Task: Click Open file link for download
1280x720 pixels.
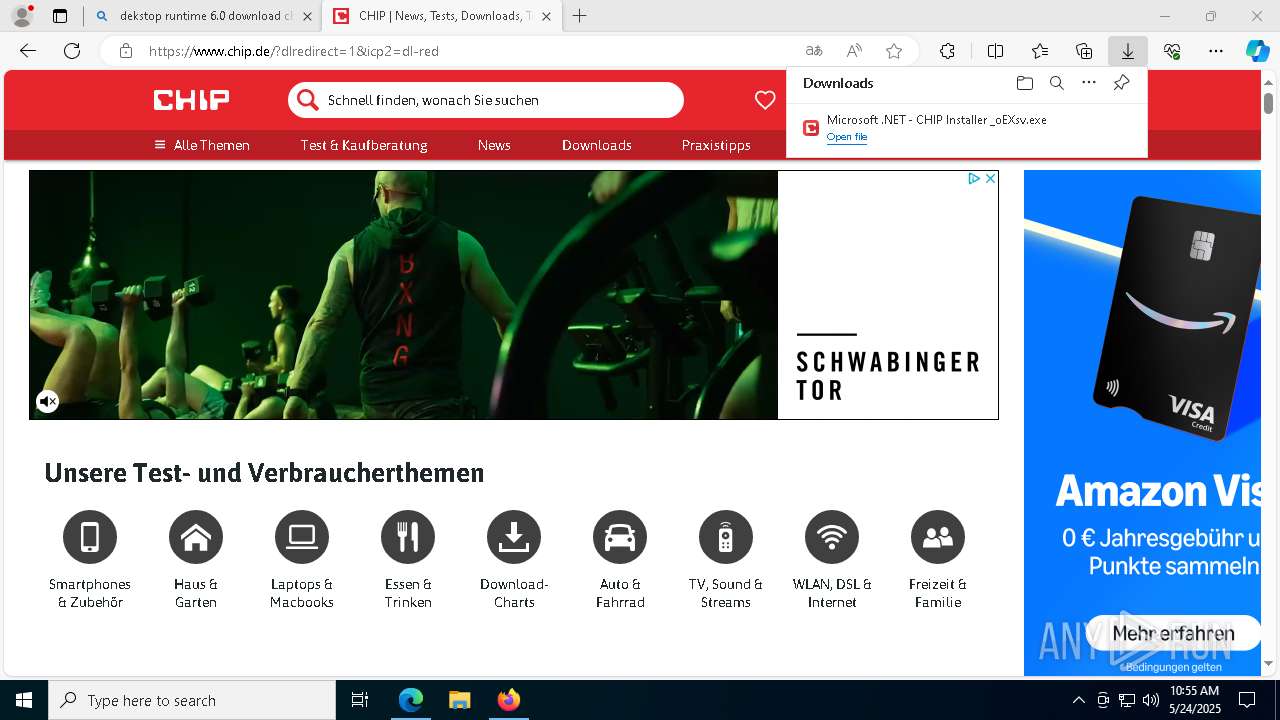Action: pos(847,137)
